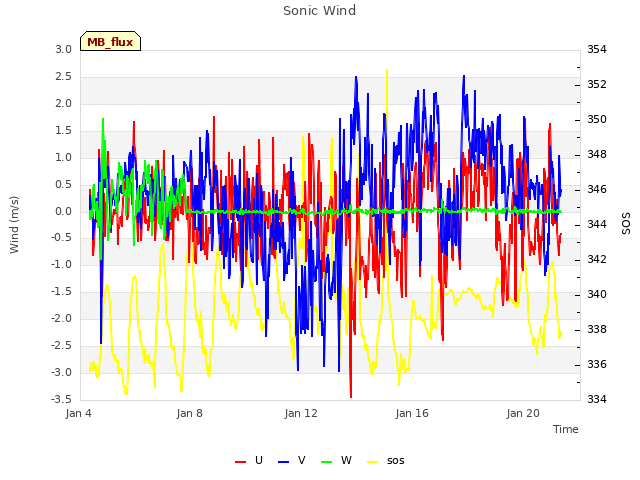640x480 pixels.
Task: Click the Jan 20 x-axis tick label
Action: (x=523, y=413)
